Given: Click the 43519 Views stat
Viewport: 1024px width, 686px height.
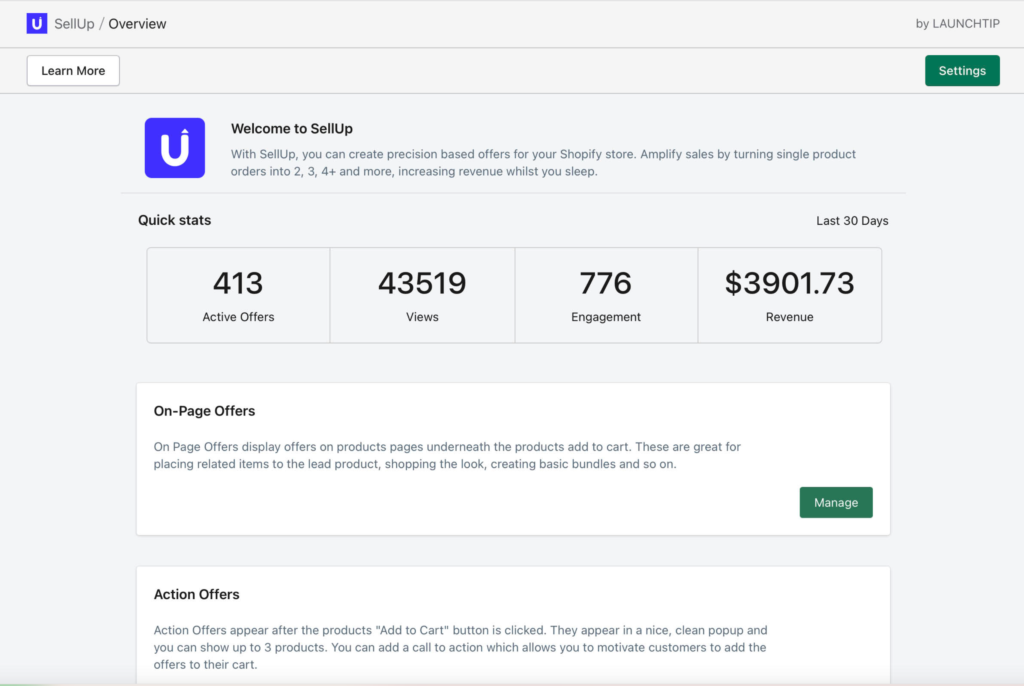Looking at the screenshot, I should 423,295.
